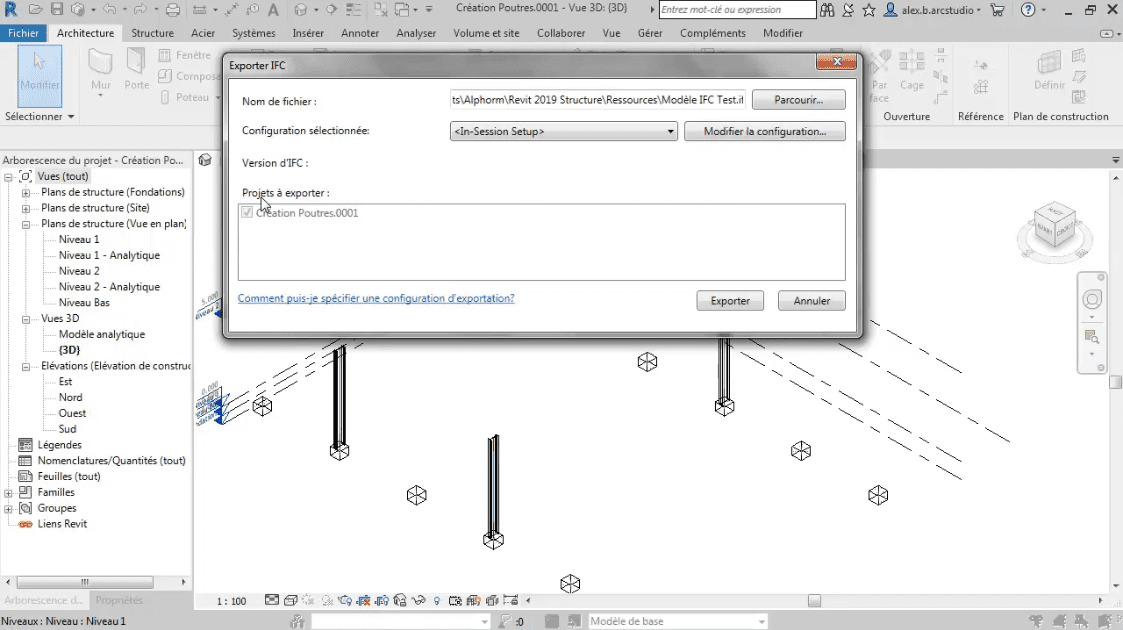Toggle the Création Poutres.0001 project checkbox
The width and height of the screenshot is (1123, 630).
click(x=247, y=213)
